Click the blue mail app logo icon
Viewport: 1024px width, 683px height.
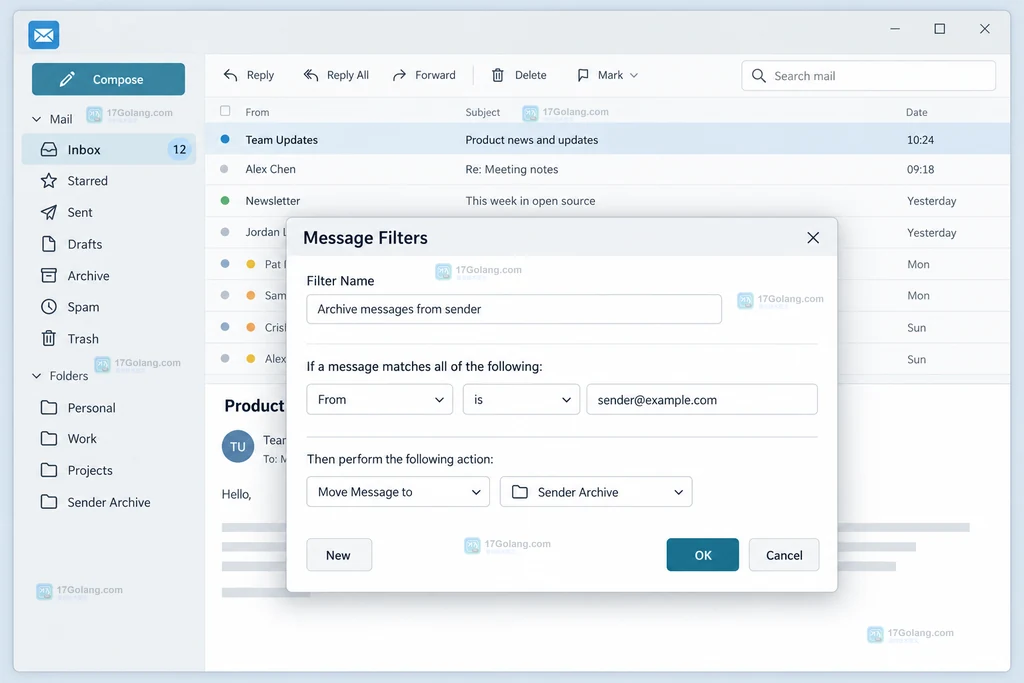click(44, 35)
